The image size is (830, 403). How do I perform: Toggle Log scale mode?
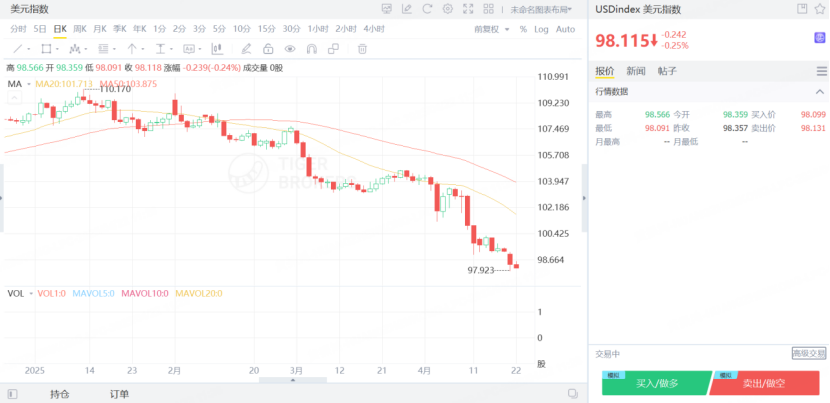pyautogui.click(x=542, y=29)
